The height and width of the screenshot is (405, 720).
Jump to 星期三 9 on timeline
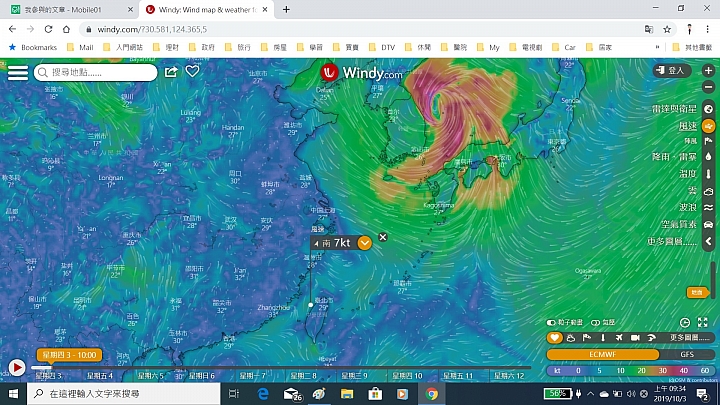click(354, 376)
